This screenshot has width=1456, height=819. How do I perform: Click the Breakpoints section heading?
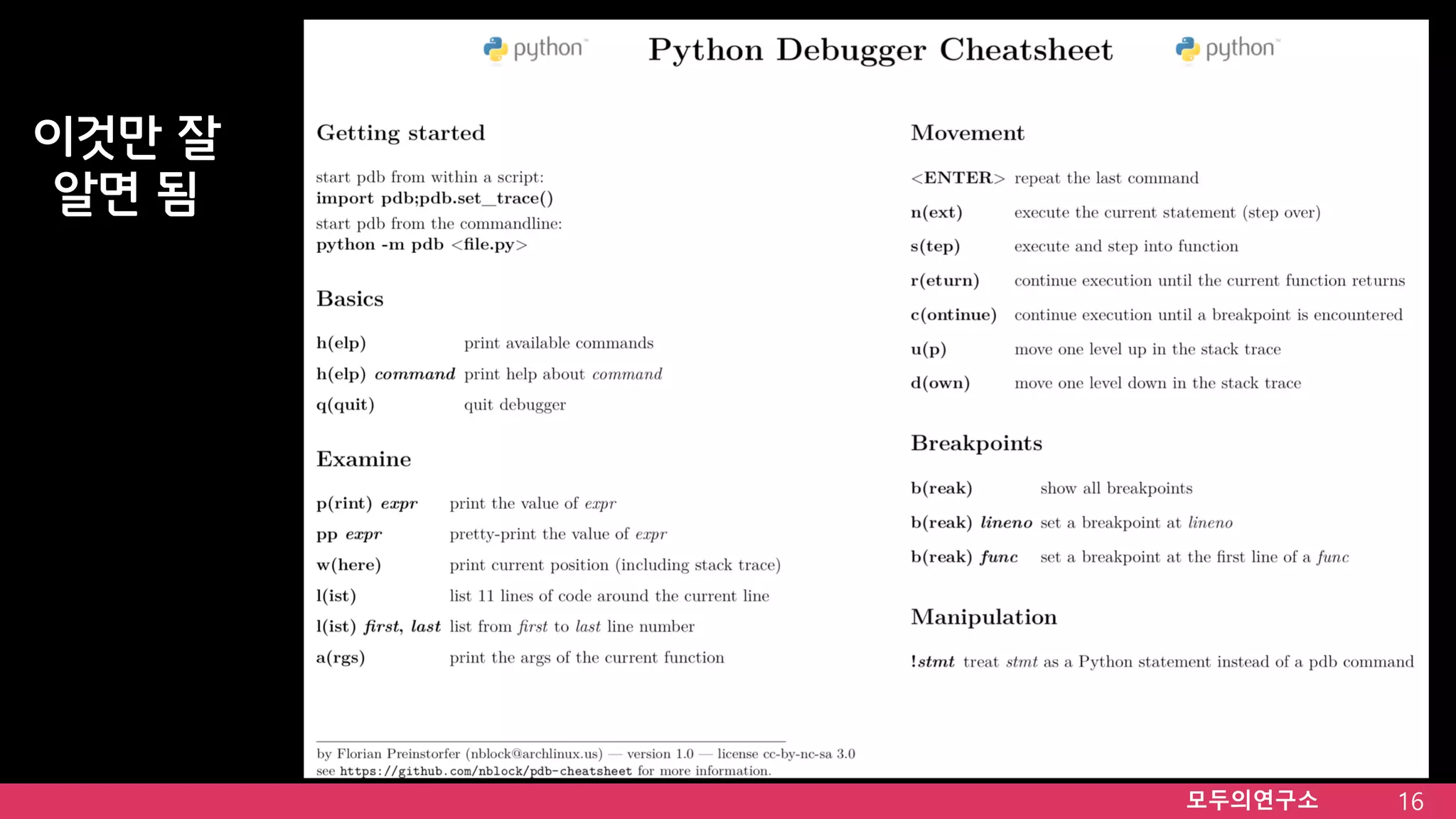(976, 443)
